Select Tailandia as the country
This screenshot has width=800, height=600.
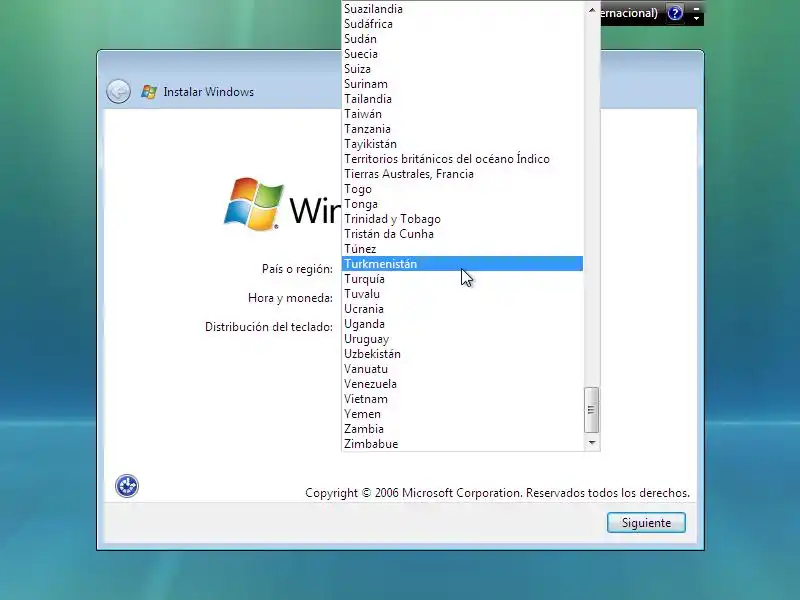pos(462,99)
